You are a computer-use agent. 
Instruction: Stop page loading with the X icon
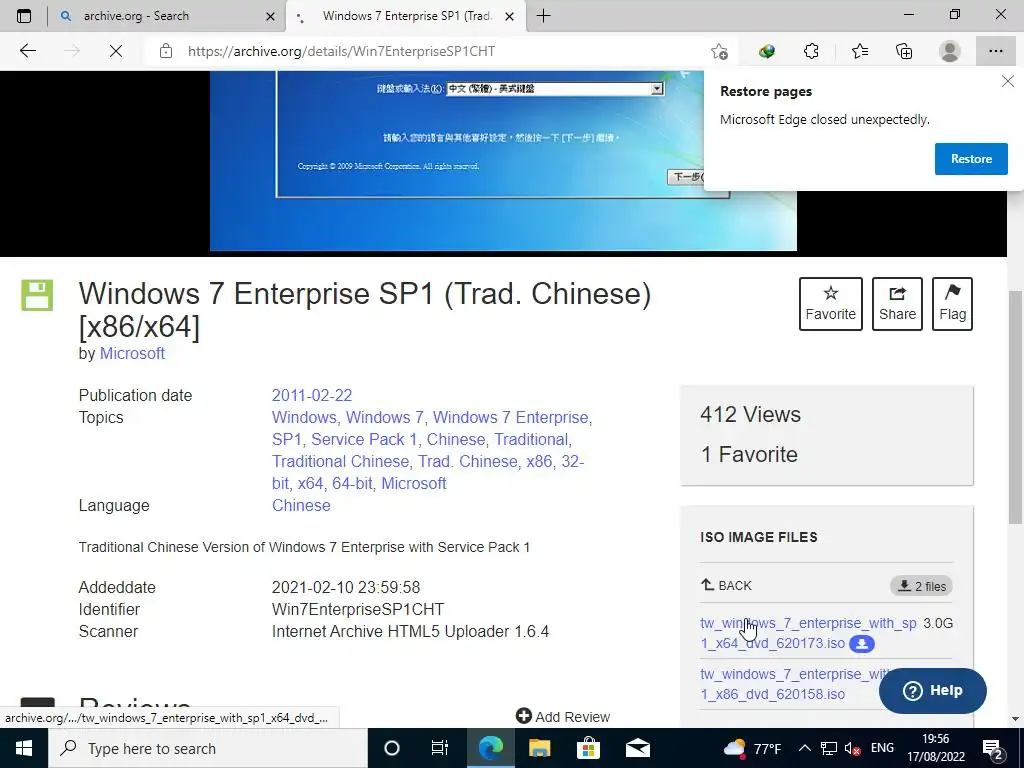click(x=116, y=51)
